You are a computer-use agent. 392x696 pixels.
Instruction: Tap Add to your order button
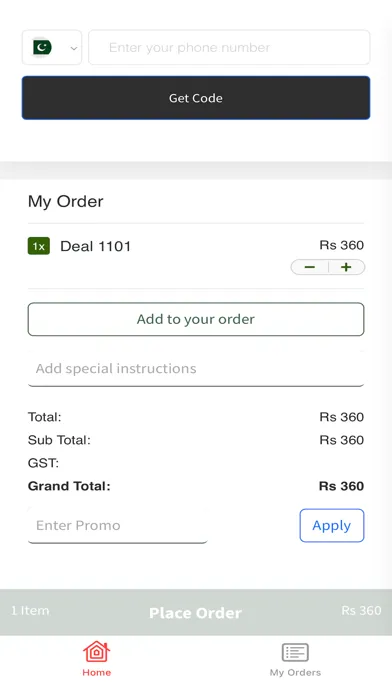click(x=196, y=319)
